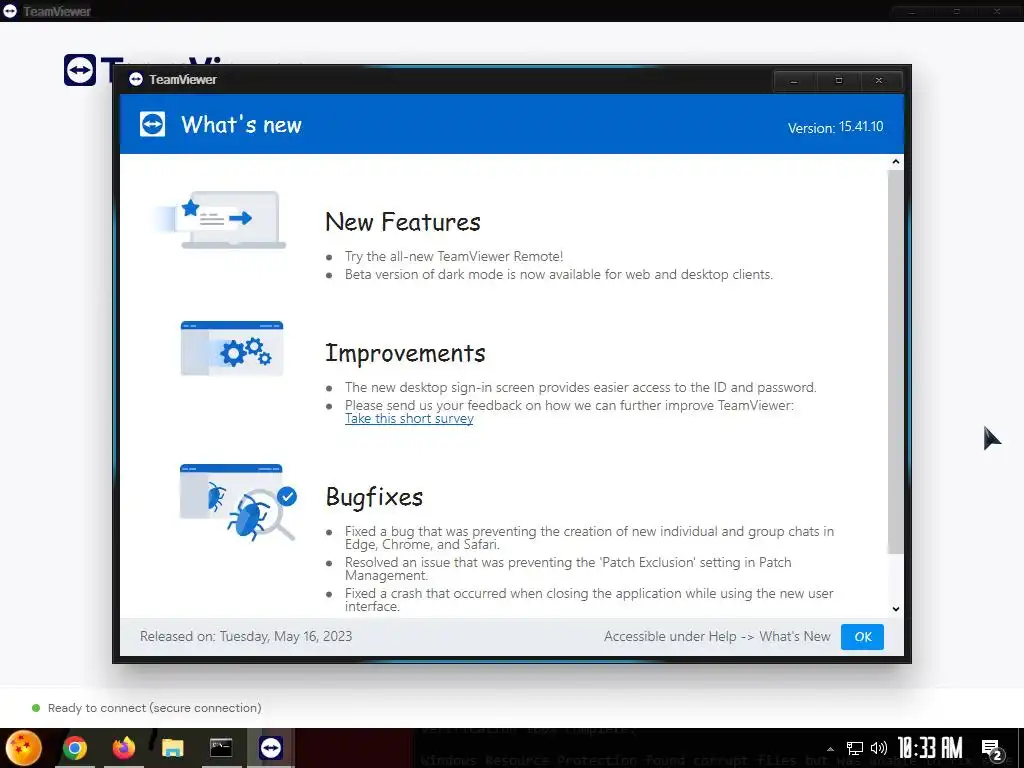1024x768 pixels.
Task: Open File Explorer from the taskbar
Action: [172, 748]
